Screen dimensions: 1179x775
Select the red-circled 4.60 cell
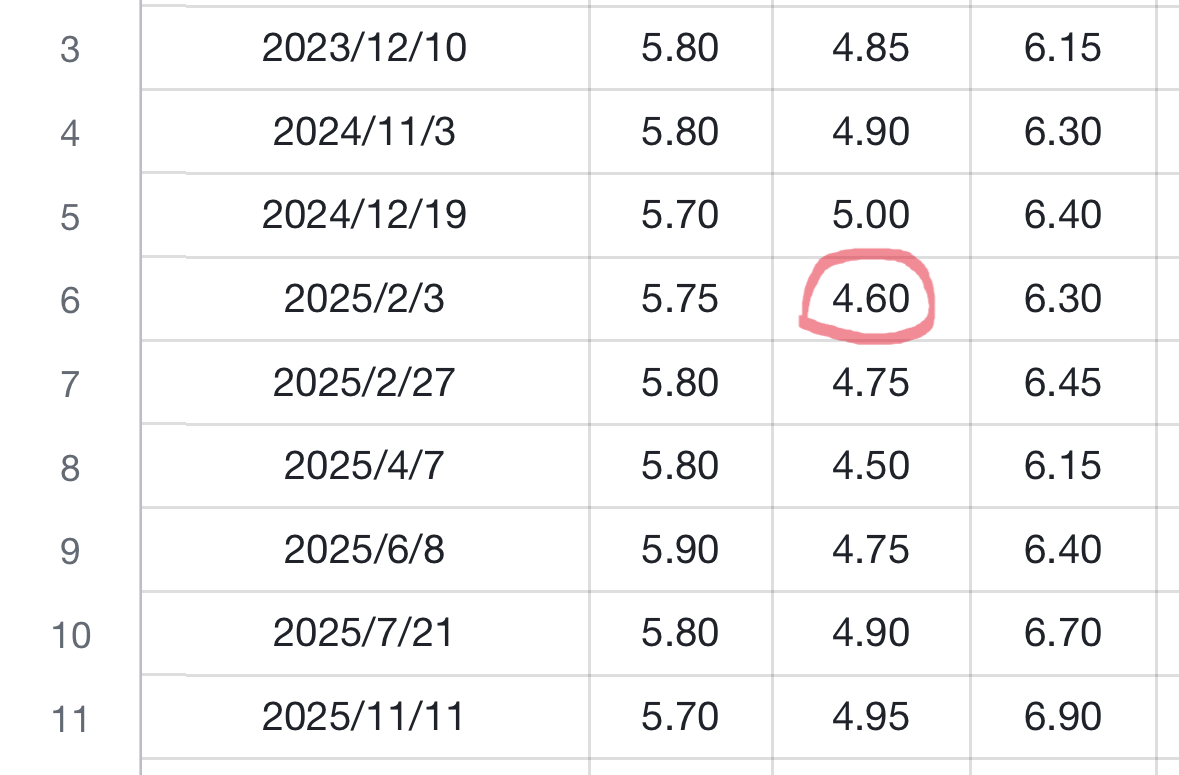pyautogui.click(x=870, y=299)
